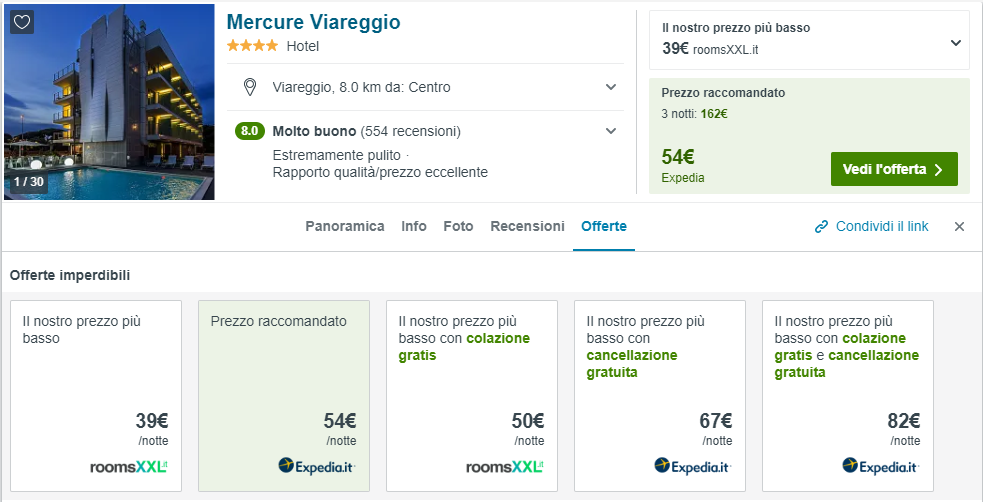Click the Expedia.it logo in the 82€ card
The width and height of the screenshot is (983, 502).
pos(880,466)
